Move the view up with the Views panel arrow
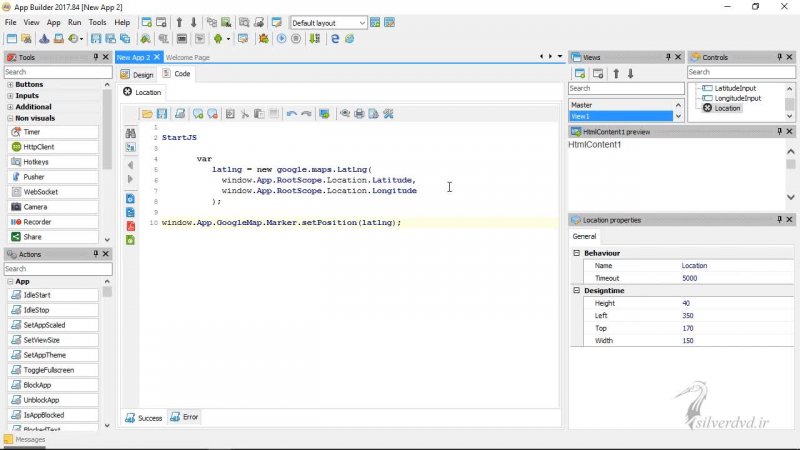The width and height of the screenshot is (800, 450). (616, 73)
